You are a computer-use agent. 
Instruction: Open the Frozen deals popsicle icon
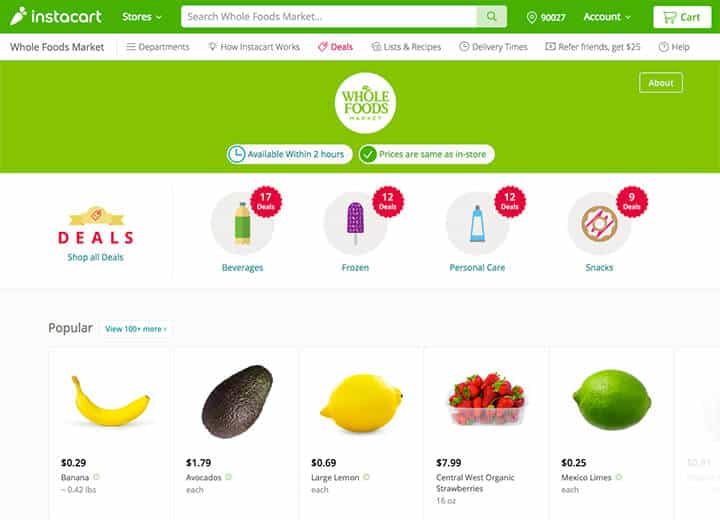[x=355, y=223]
